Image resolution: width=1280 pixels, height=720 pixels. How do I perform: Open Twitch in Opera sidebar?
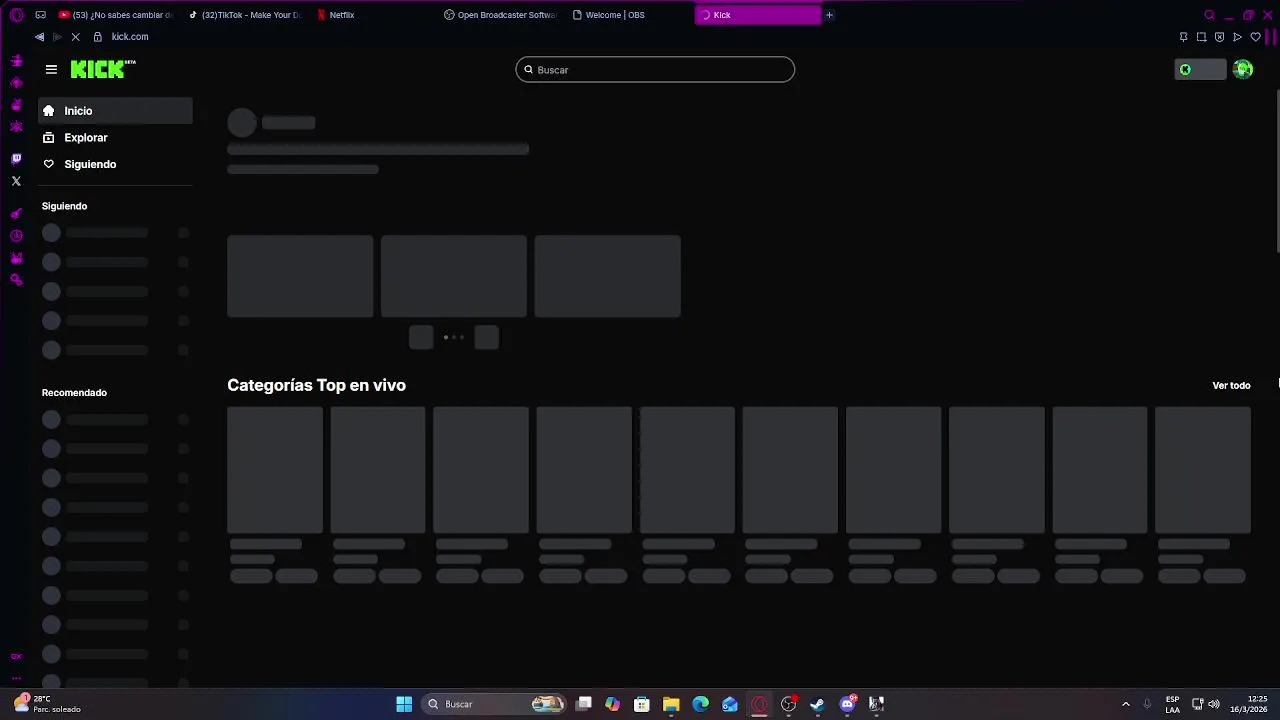coord(16,159)
